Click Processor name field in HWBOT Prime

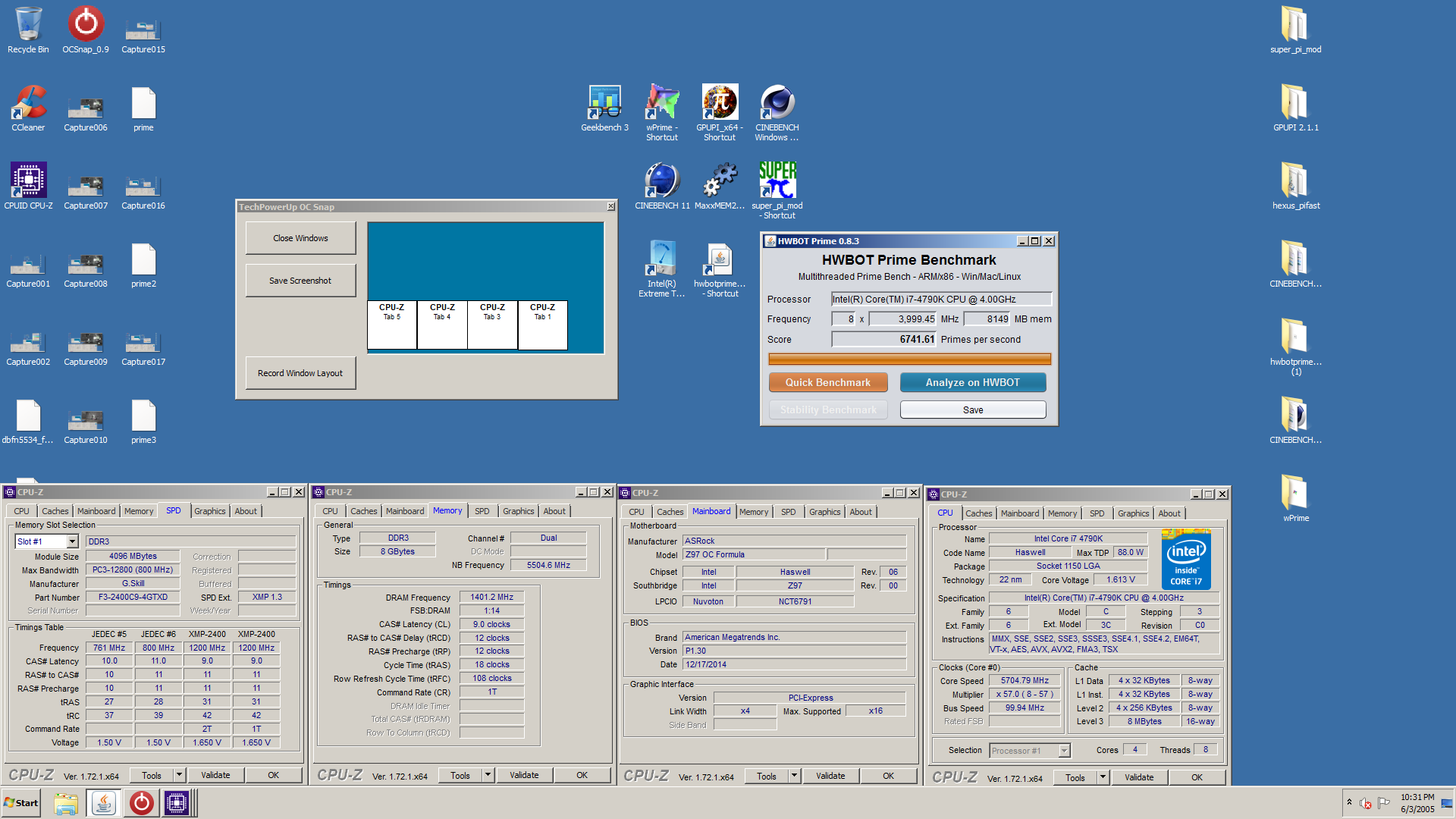point(942,300)
